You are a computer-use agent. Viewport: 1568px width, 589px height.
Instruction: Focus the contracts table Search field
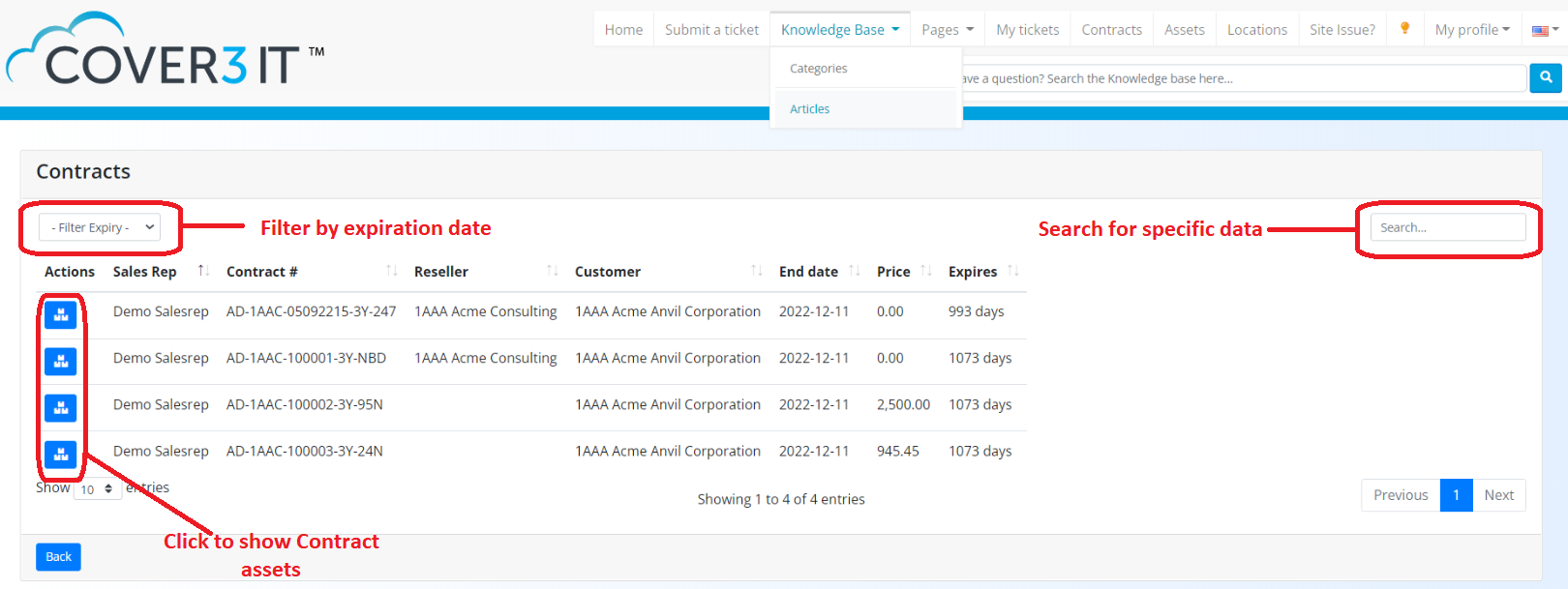[x=1447, y=227]
